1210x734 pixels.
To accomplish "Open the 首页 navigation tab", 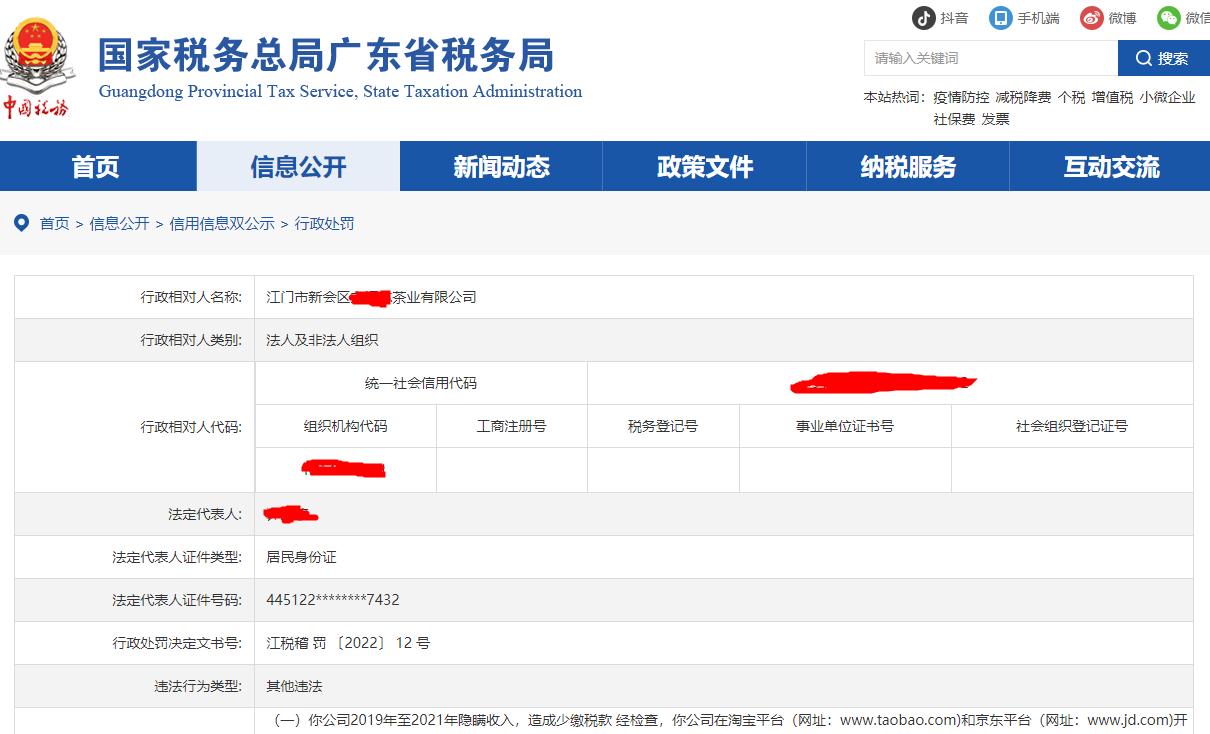I will (96, 166).
